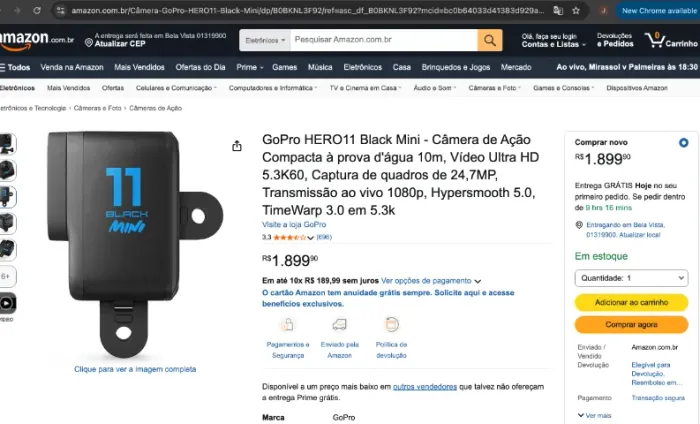Open Contas e Listas account menu
Screen dimensions: 700x424
[x=553, y=40]
